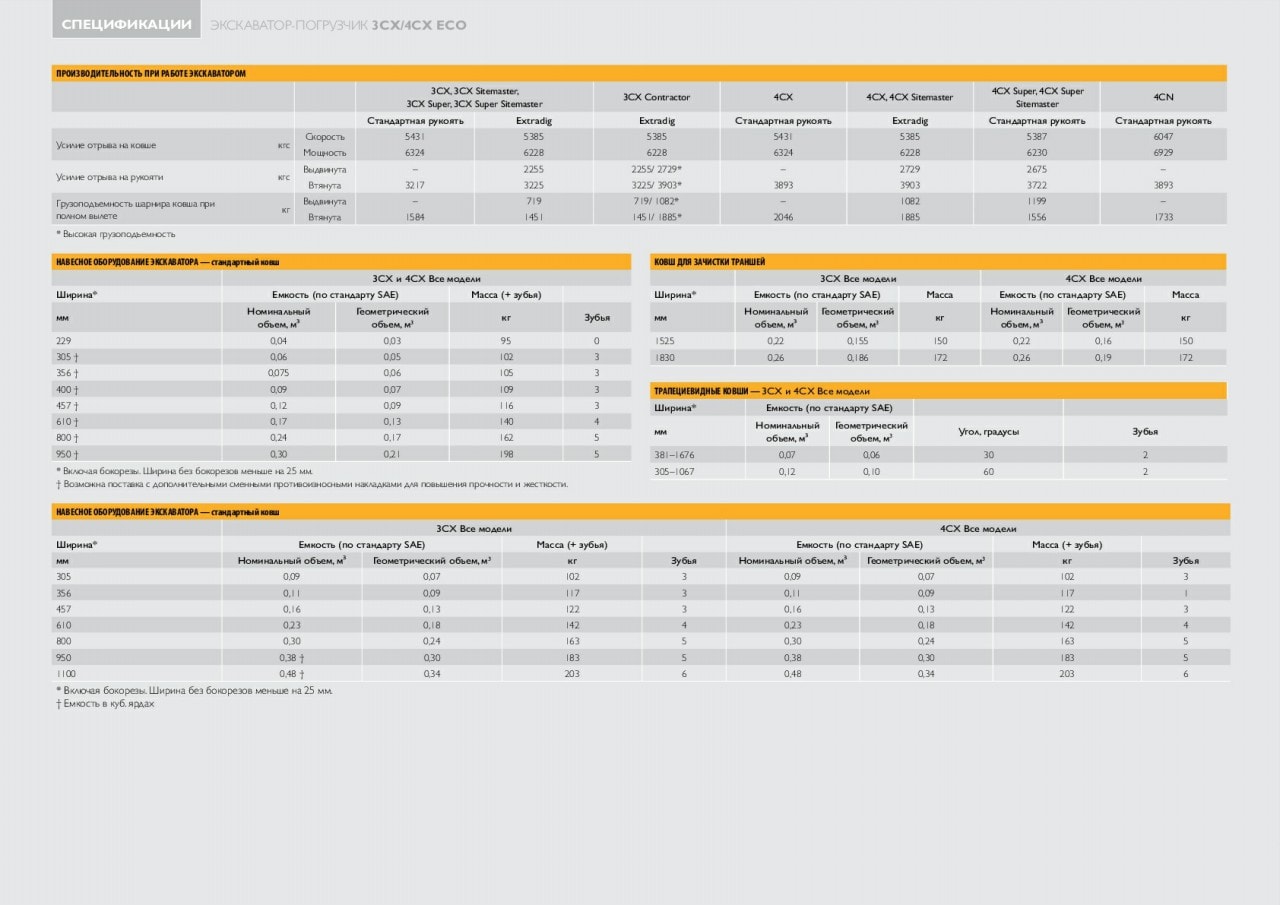Select the 1100 width row in bottom table
Image resolution: width=1280 pixels, height=905 pixels.
641,673
